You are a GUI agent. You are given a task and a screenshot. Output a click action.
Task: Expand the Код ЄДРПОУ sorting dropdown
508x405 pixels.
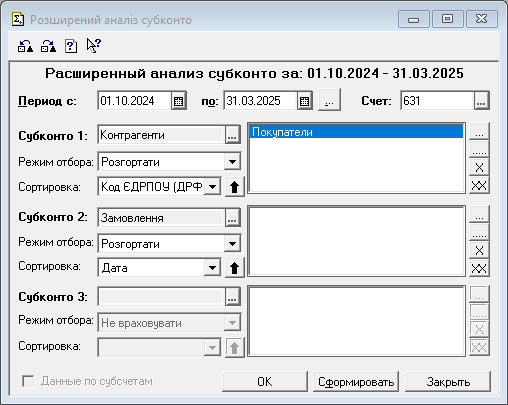(x=212, y=187)
